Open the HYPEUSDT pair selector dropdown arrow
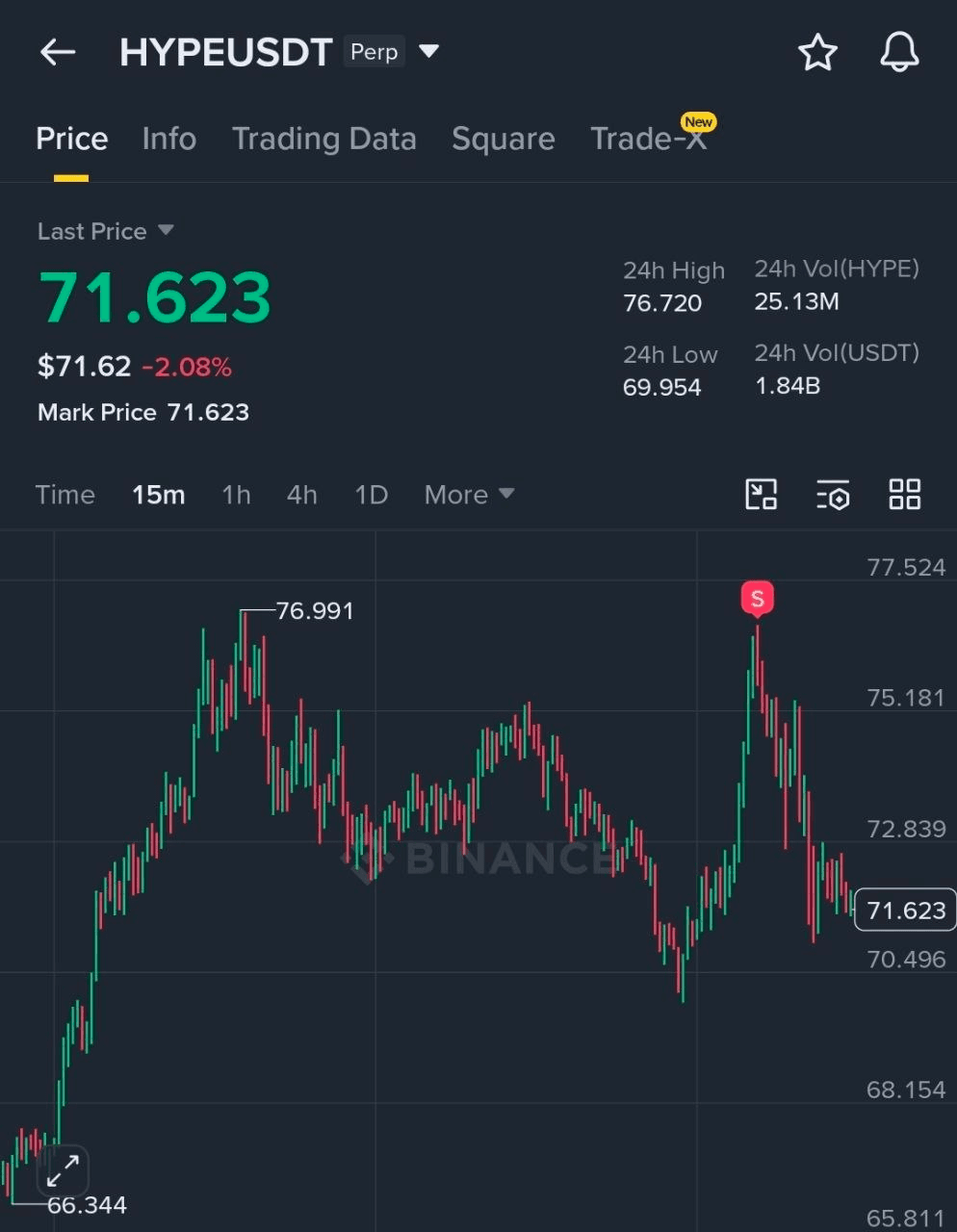957x1232 pixels. coord(429,51)
